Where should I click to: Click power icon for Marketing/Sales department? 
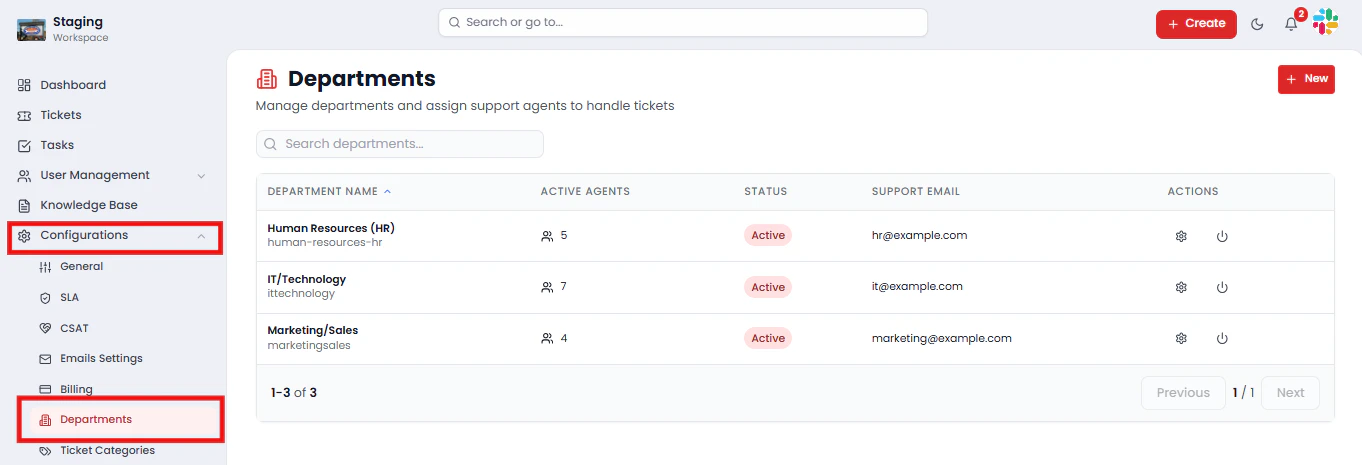click(1222, 338)
